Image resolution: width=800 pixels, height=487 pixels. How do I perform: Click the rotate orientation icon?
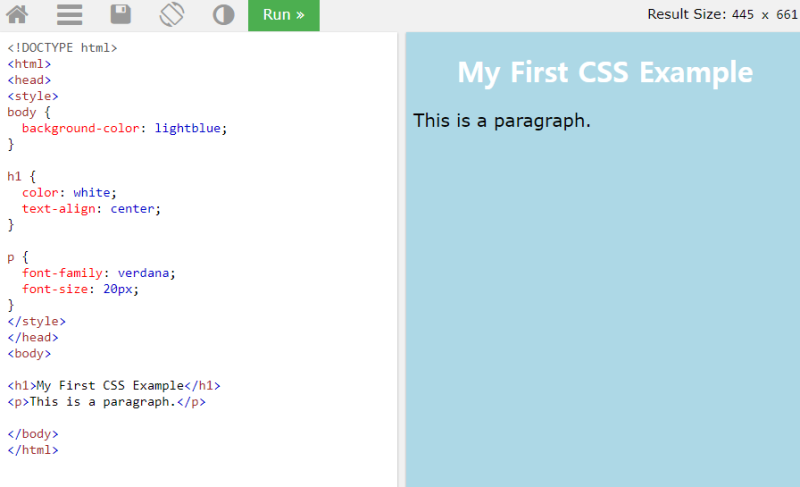(172, 15)
